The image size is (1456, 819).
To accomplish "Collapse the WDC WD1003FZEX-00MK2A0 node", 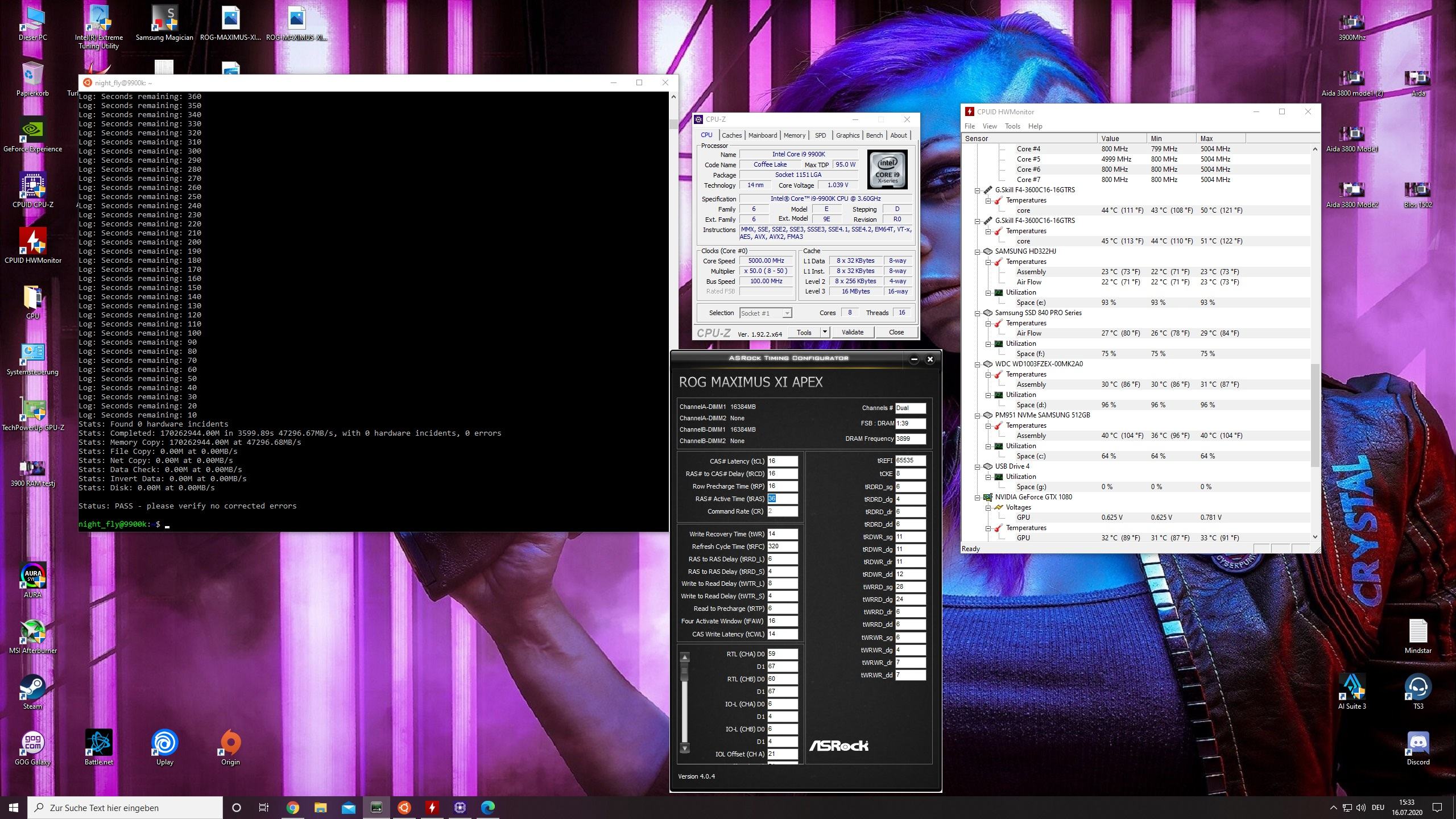I will click(977, 364).
